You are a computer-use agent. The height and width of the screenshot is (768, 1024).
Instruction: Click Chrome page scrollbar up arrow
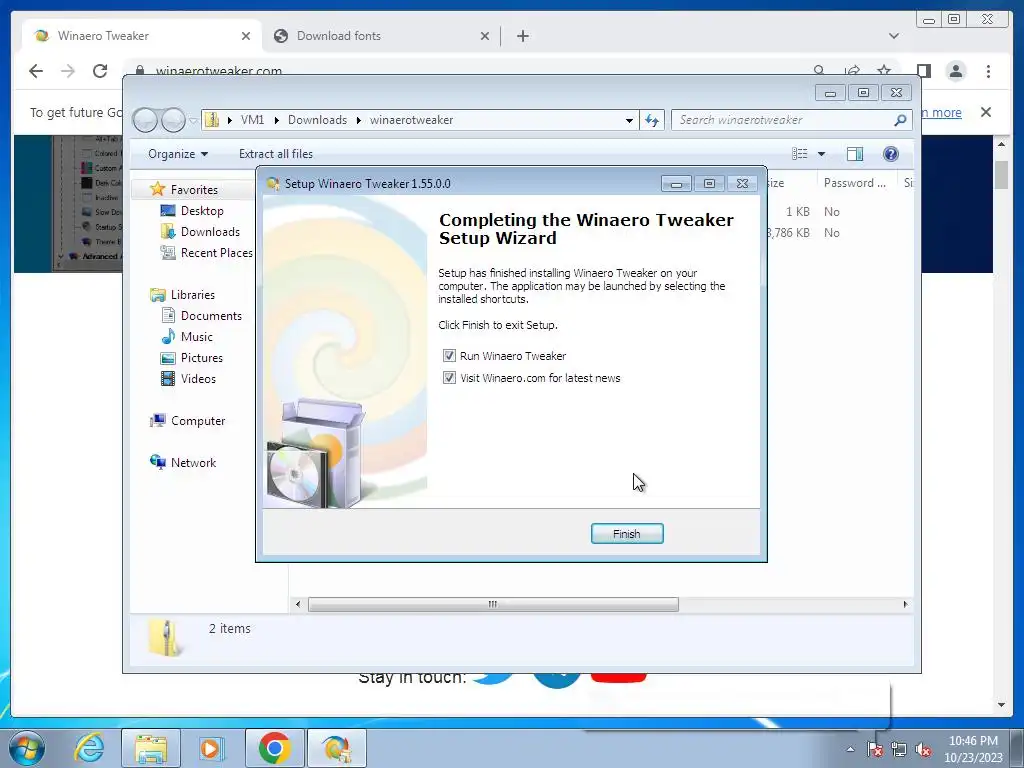[1002, 144]
